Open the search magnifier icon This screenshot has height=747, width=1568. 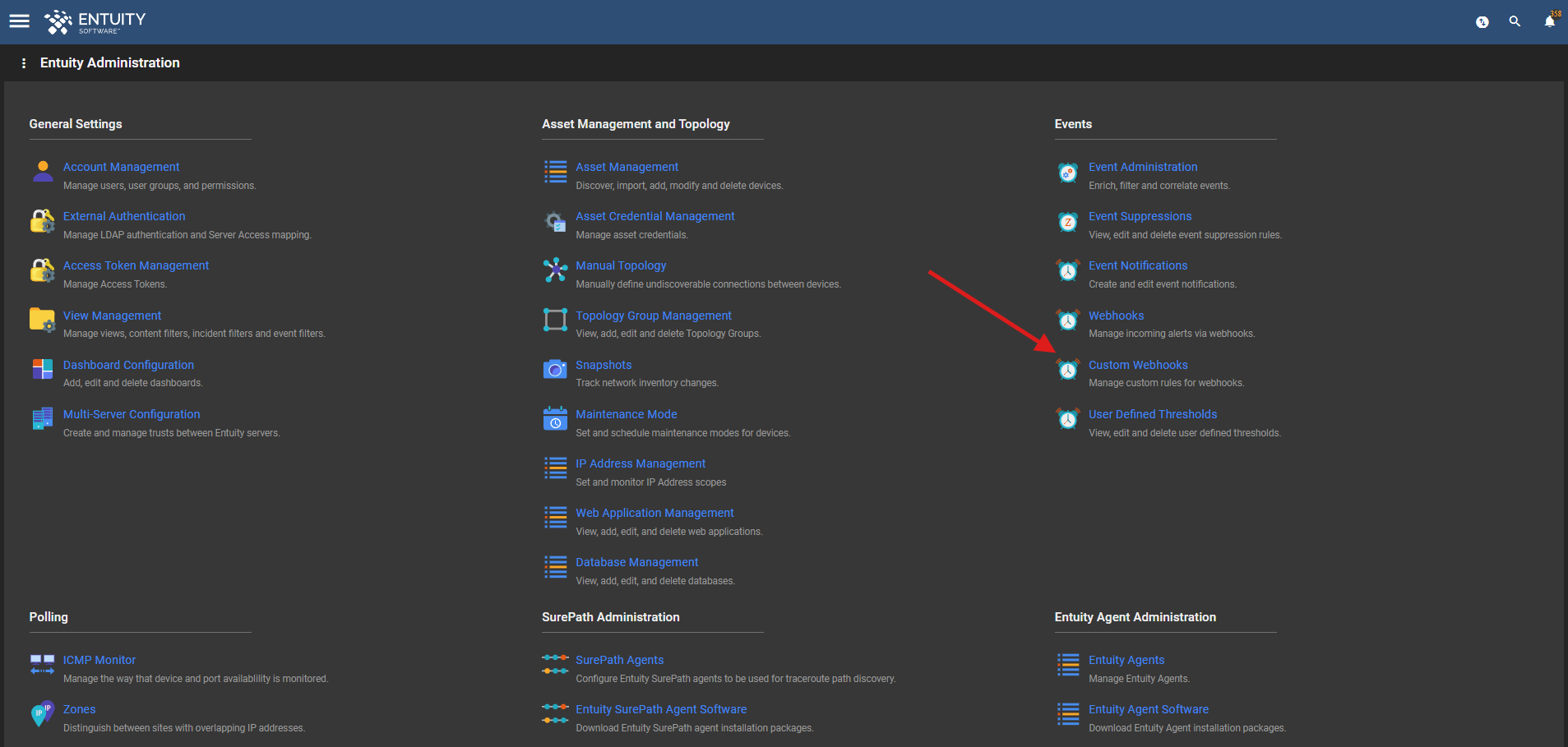(1515, 21)
